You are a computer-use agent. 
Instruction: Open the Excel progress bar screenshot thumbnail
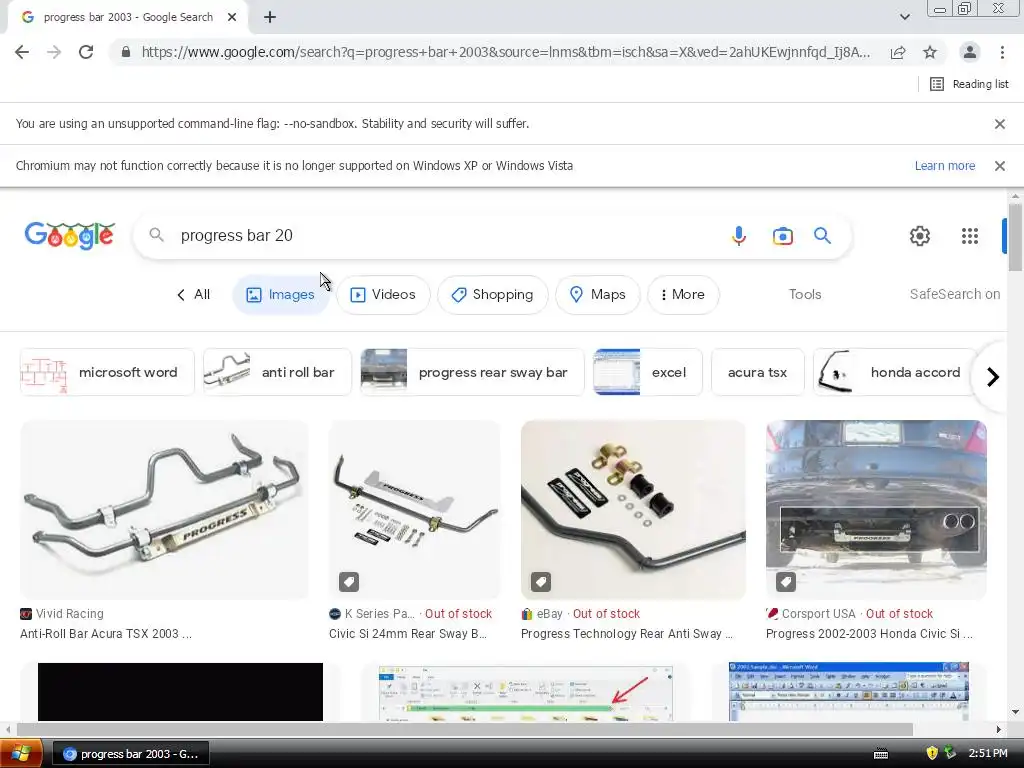pyautogui.click(x=526, y=692)
